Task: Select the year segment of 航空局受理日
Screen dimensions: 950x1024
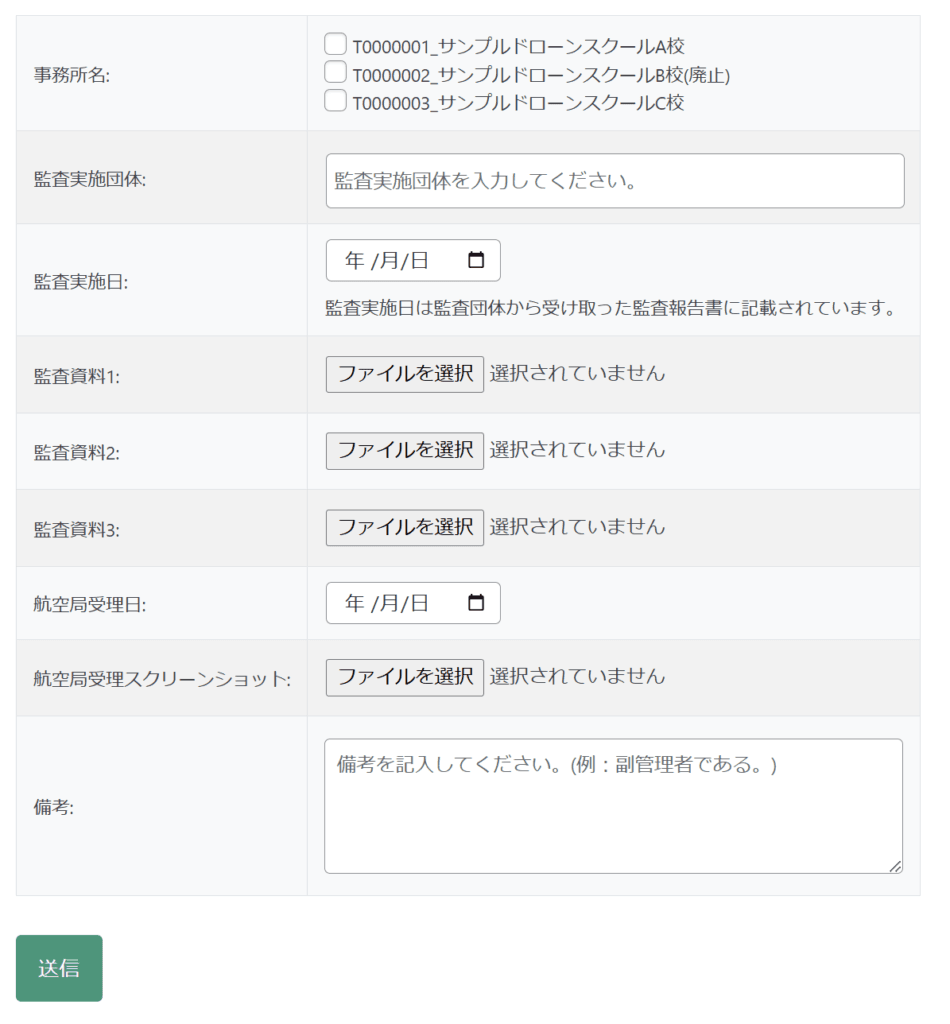Action: coord(354,603)
